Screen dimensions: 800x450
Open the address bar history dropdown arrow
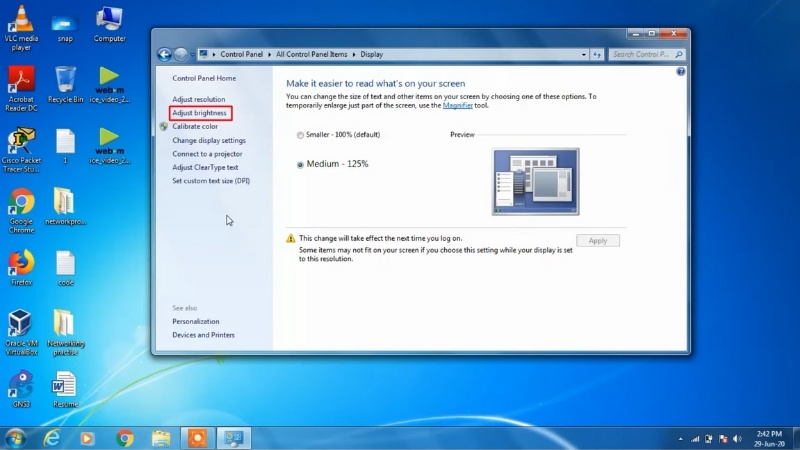pyautogui.click(x=584, y=54)
